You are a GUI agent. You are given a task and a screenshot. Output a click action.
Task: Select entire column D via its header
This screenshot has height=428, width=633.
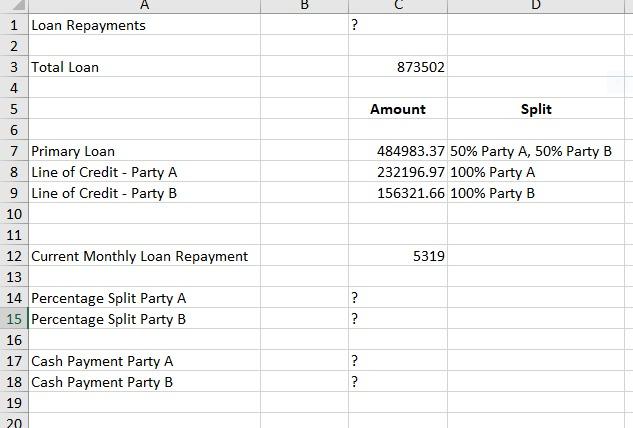pyautogui.click(x=536, y=6)
